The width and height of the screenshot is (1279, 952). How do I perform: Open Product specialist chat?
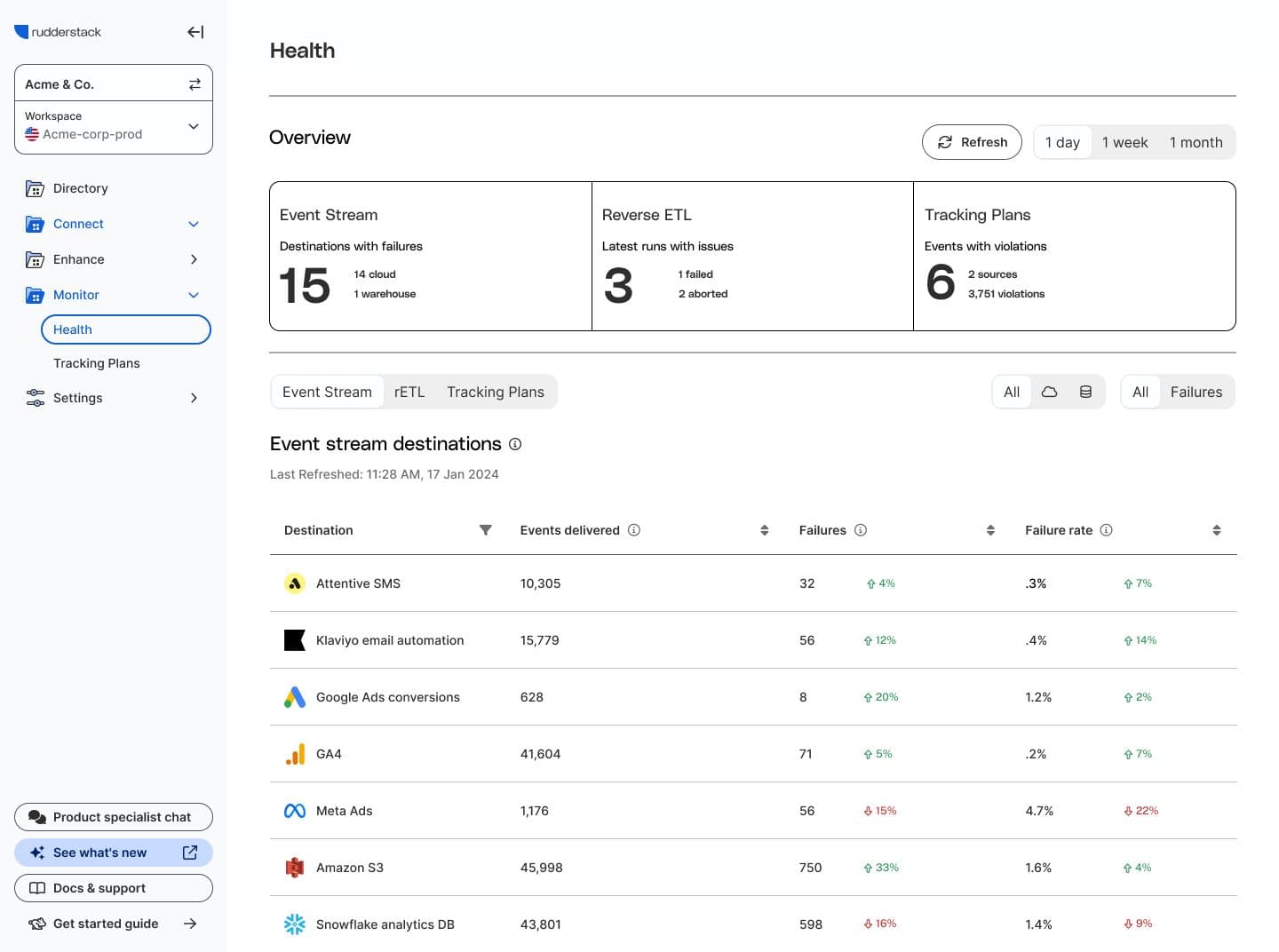(114, 817)
